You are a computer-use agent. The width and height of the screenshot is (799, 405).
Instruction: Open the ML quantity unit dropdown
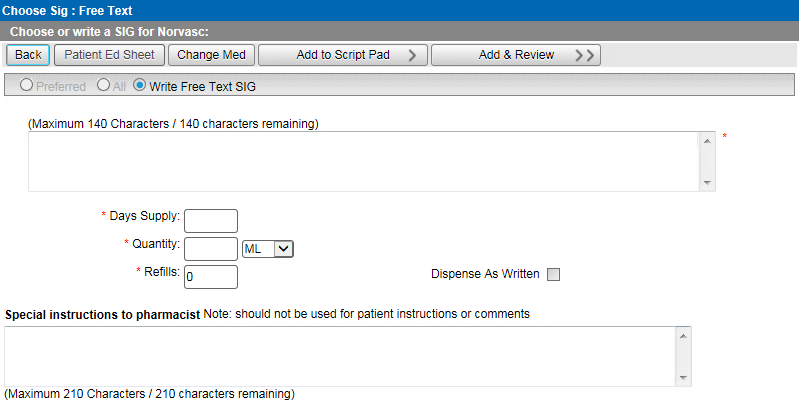click(x=267, y=248)
